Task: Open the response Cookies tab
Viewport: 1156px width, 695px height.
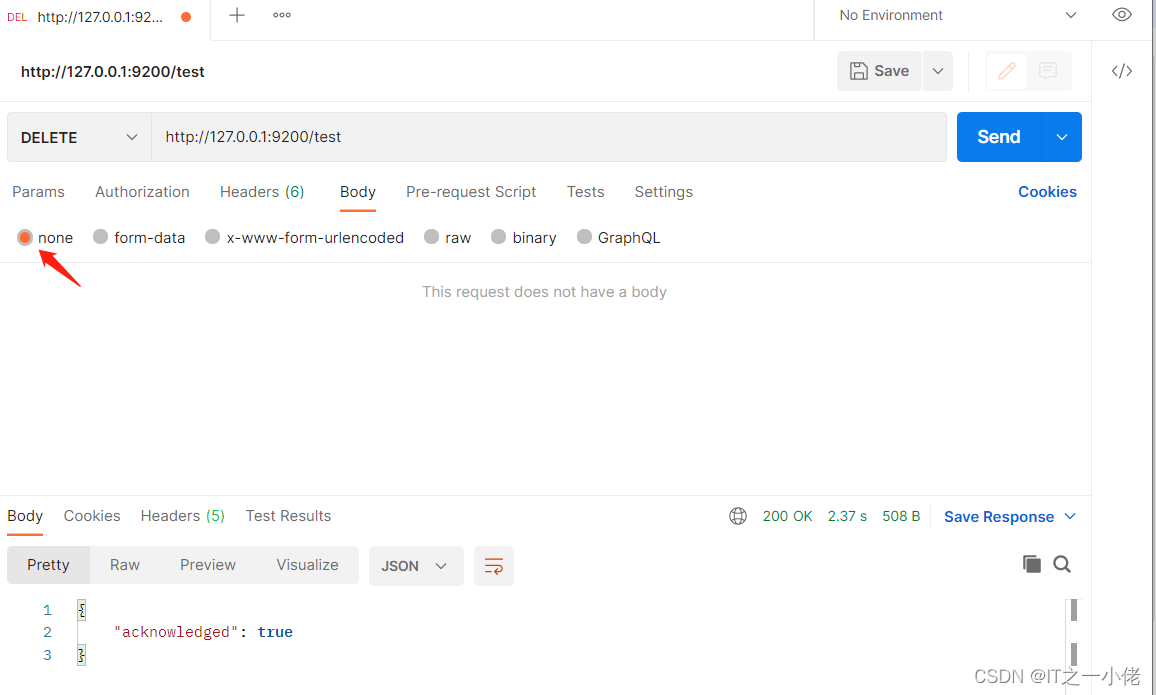Action: [91, 516]
